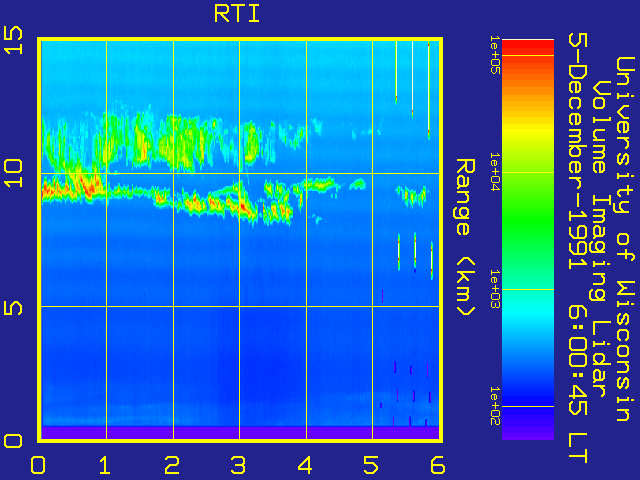Click the RTI plot title

[237, 14]
